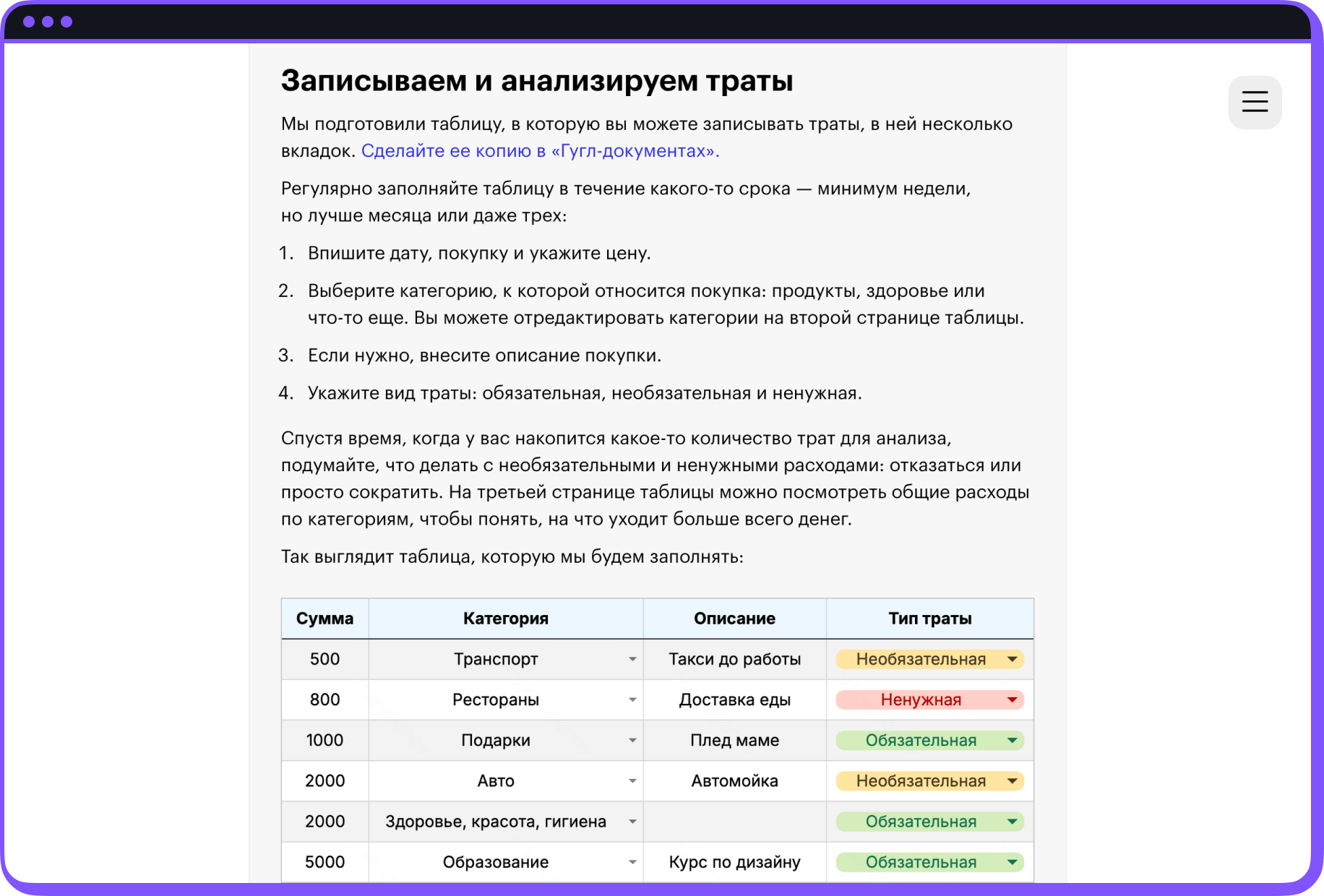This screenshot has width=1324, height=896.
Task: Open the red Ненужная type dropdown
Action: coord(929,699)
